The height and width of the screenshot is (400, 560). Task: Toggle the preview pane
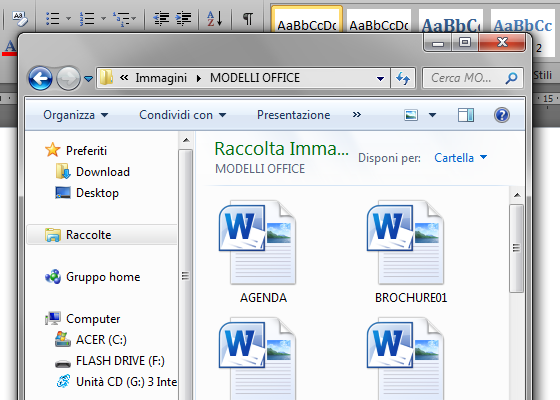pos(466,115)
